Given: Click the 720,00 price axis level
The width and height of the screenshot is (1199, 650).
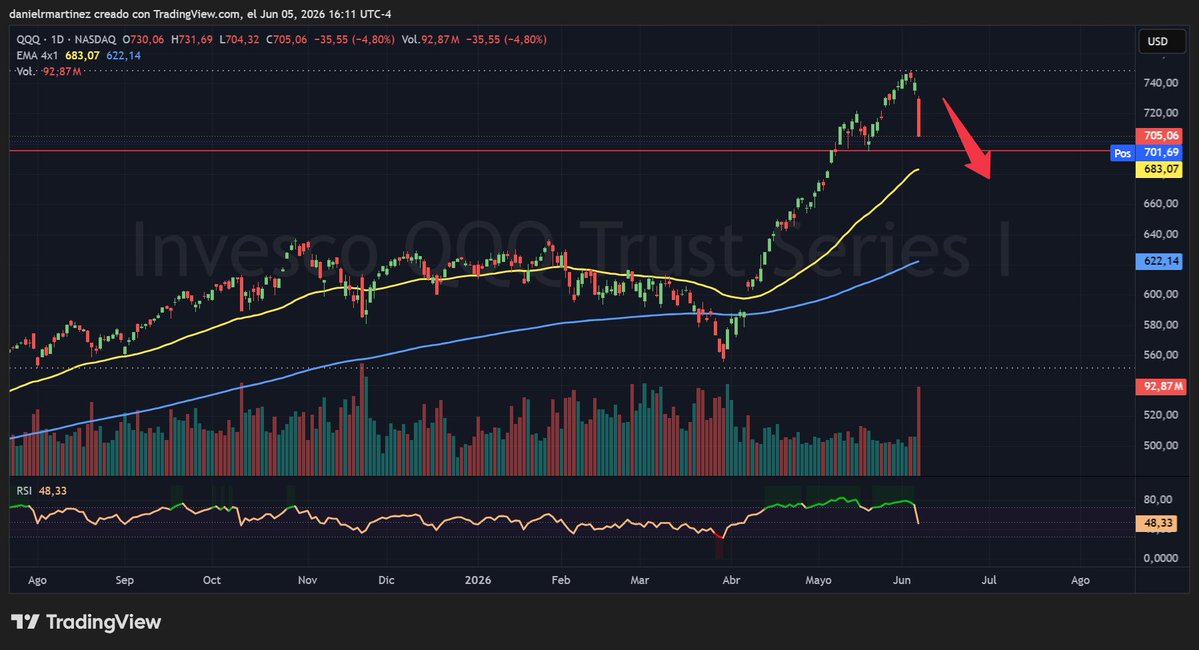Looking at the screenshot, I should 1160,112.
